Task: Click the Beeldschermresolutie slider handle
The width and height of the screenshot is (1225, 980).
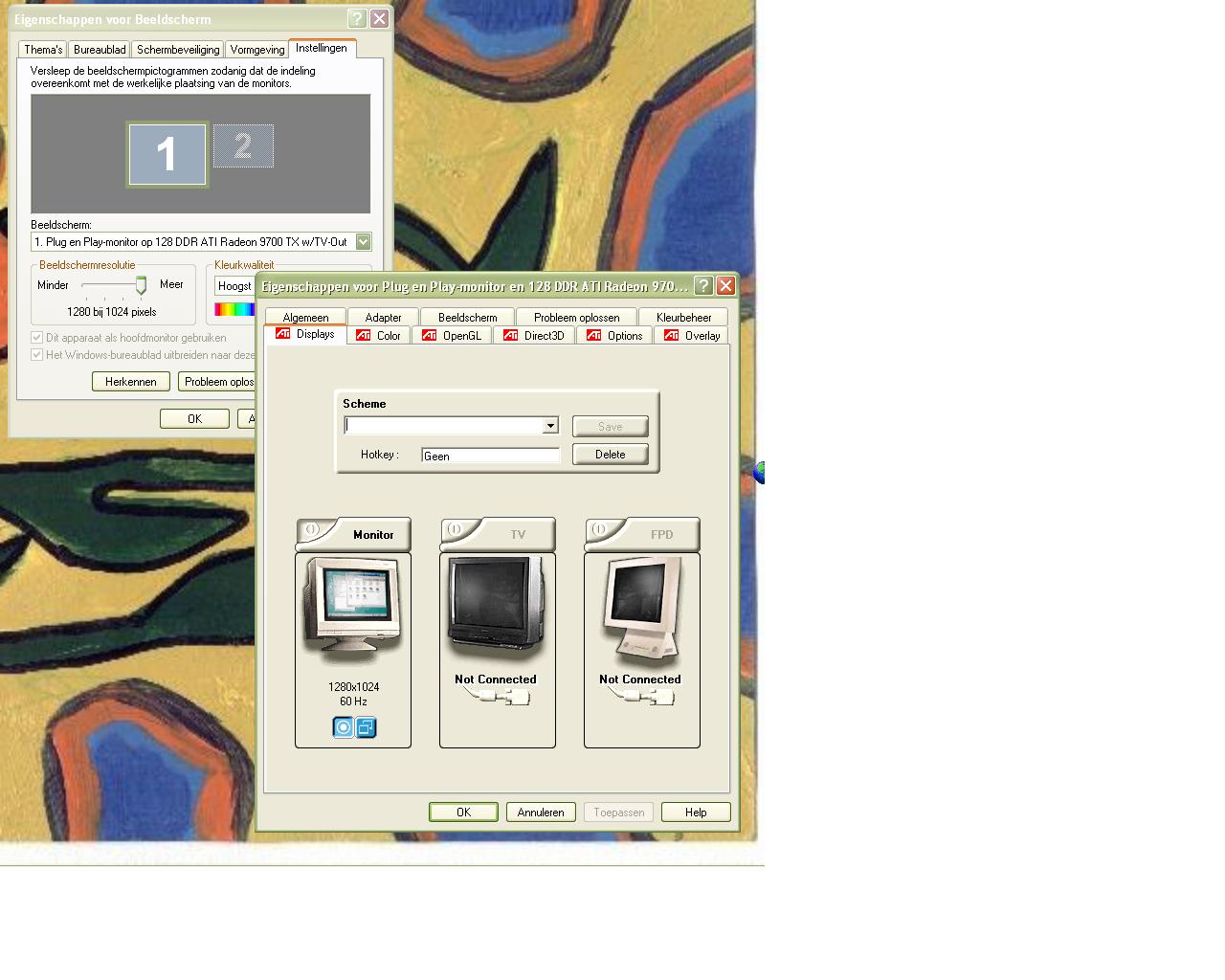Action: pyautogui.click(x=141, y=285)
